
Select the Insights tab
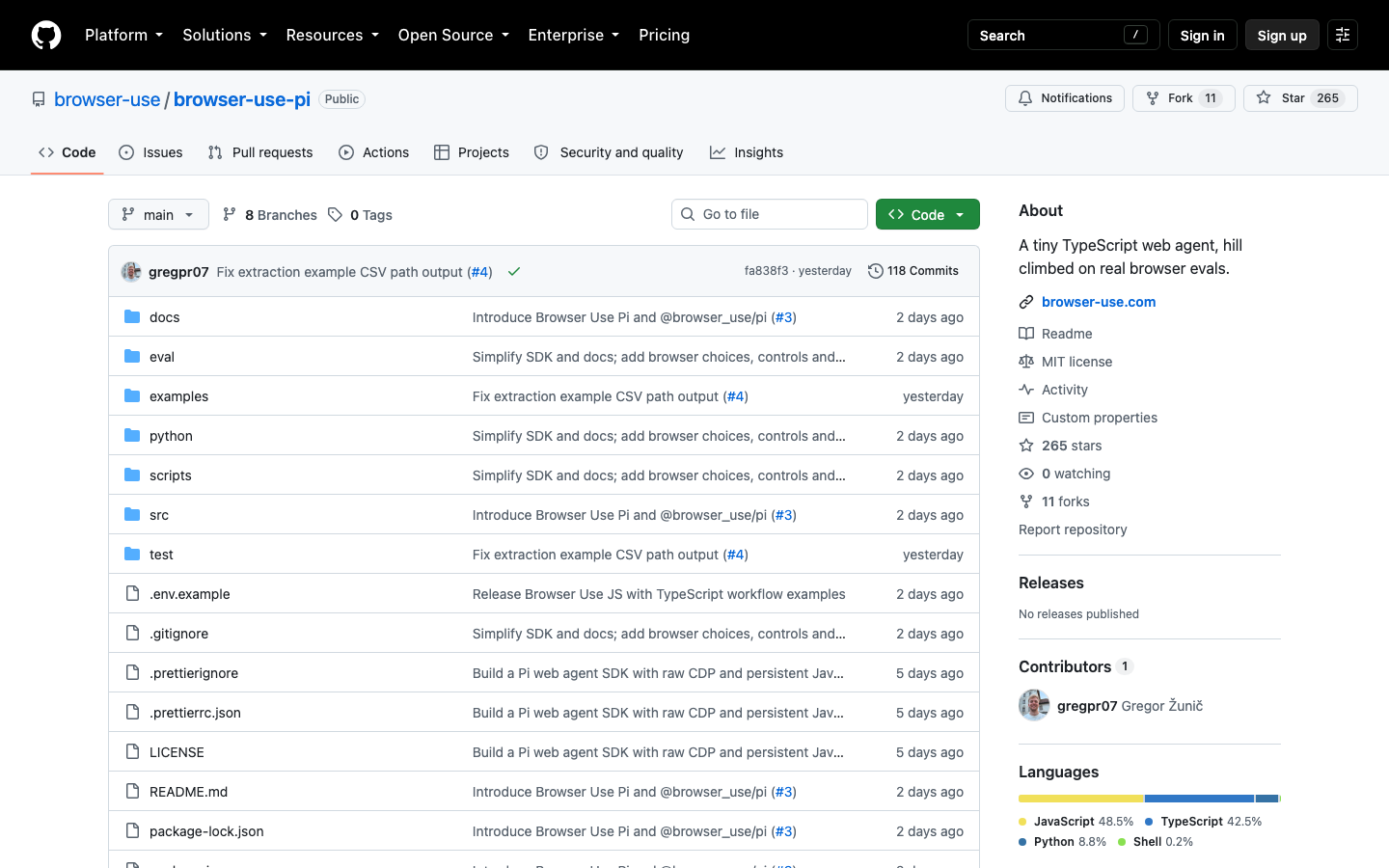click(747, 152)
